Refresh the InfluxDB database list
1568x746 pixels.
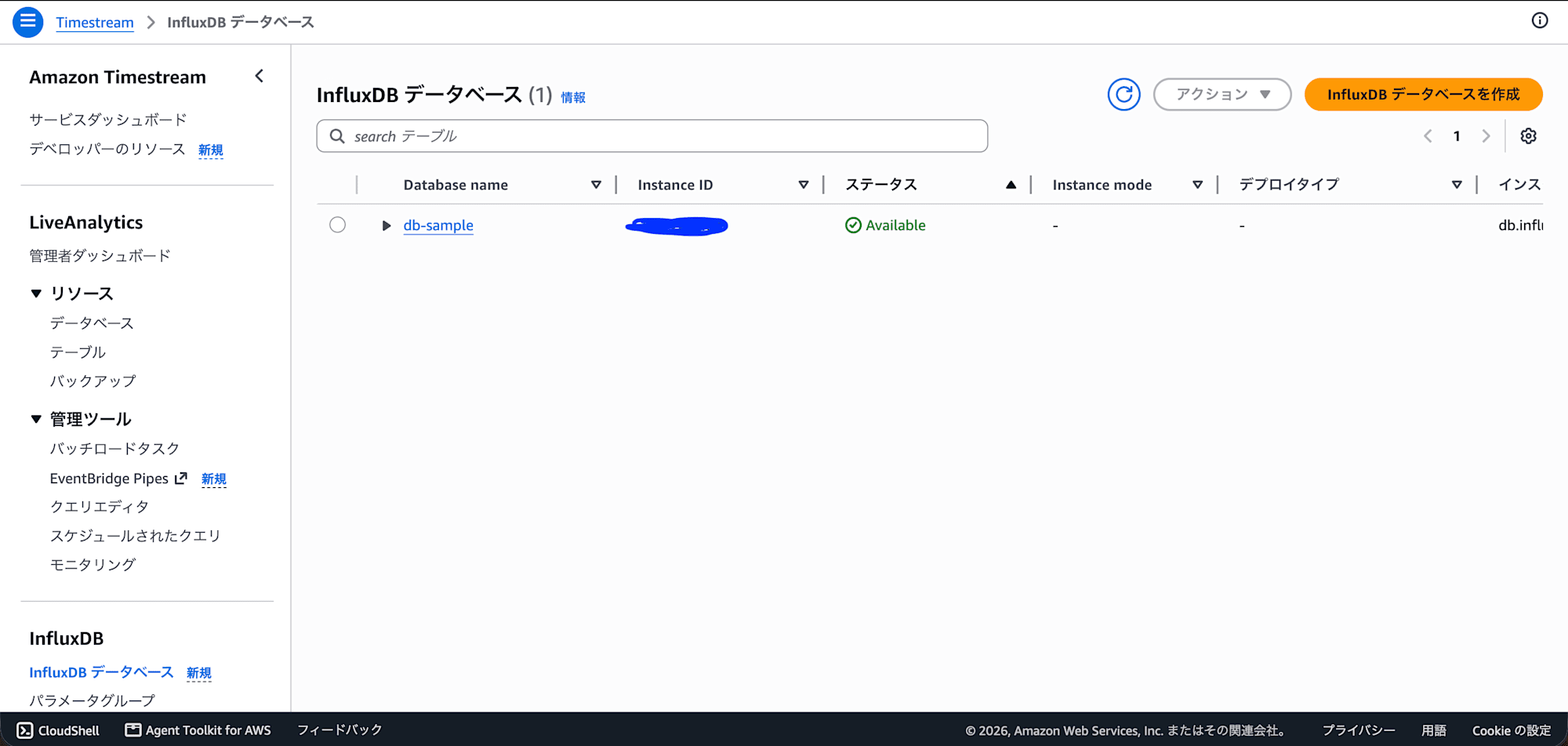(1123, 95)
